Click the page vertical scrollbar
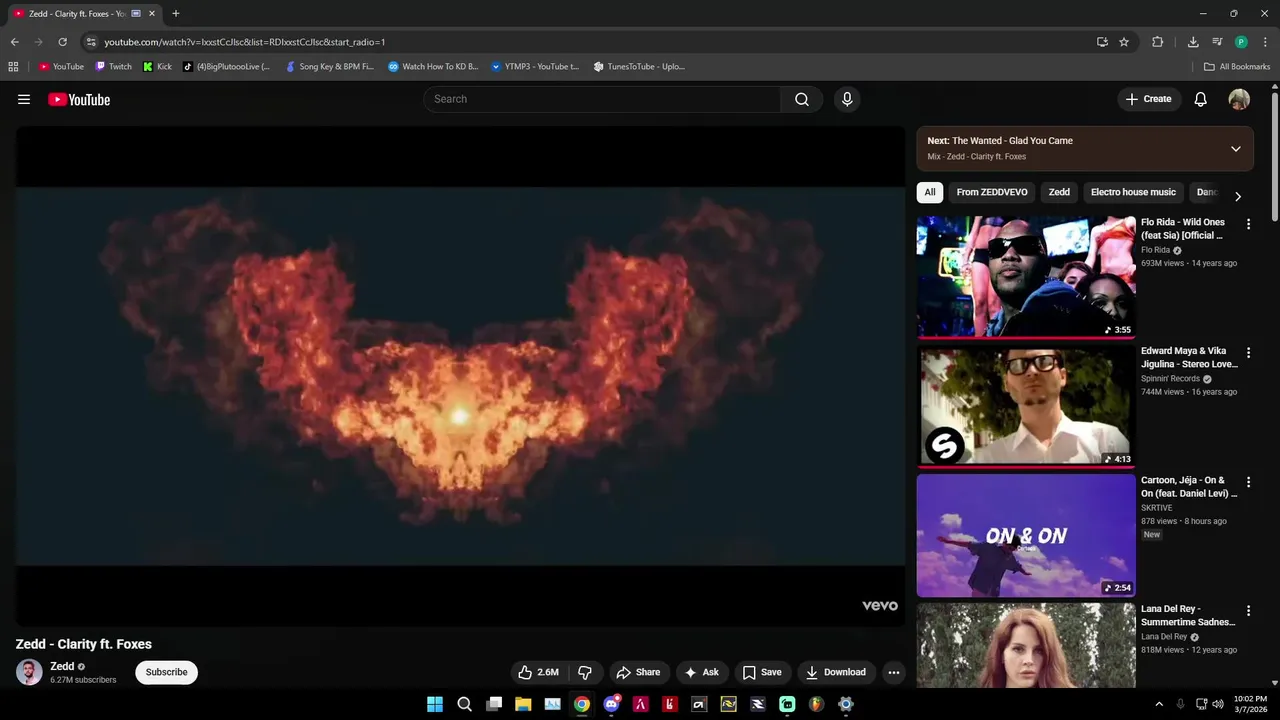The width and height of the screenshot is (1280, 720). (x=1275, y=156)
